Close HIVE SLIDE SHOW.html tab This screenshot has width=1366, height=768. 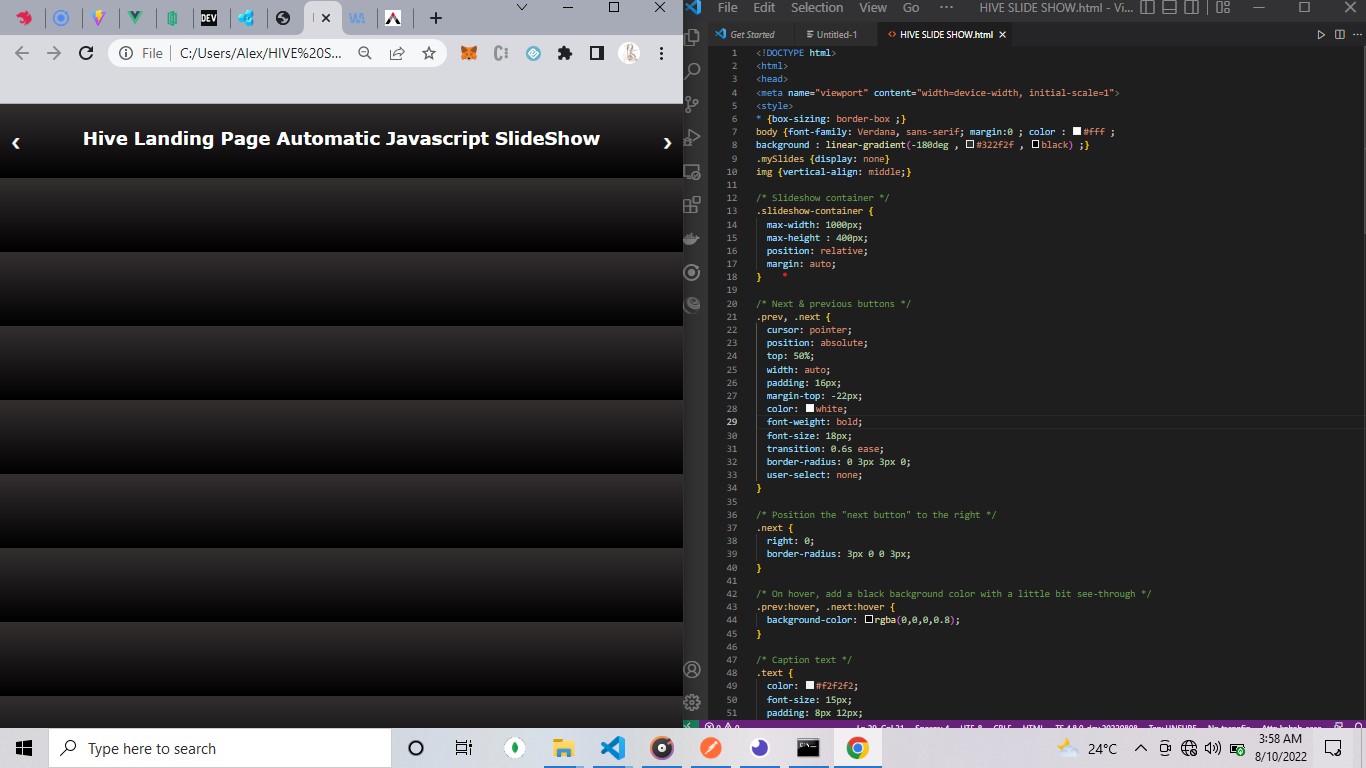(x=1003, y=34)
